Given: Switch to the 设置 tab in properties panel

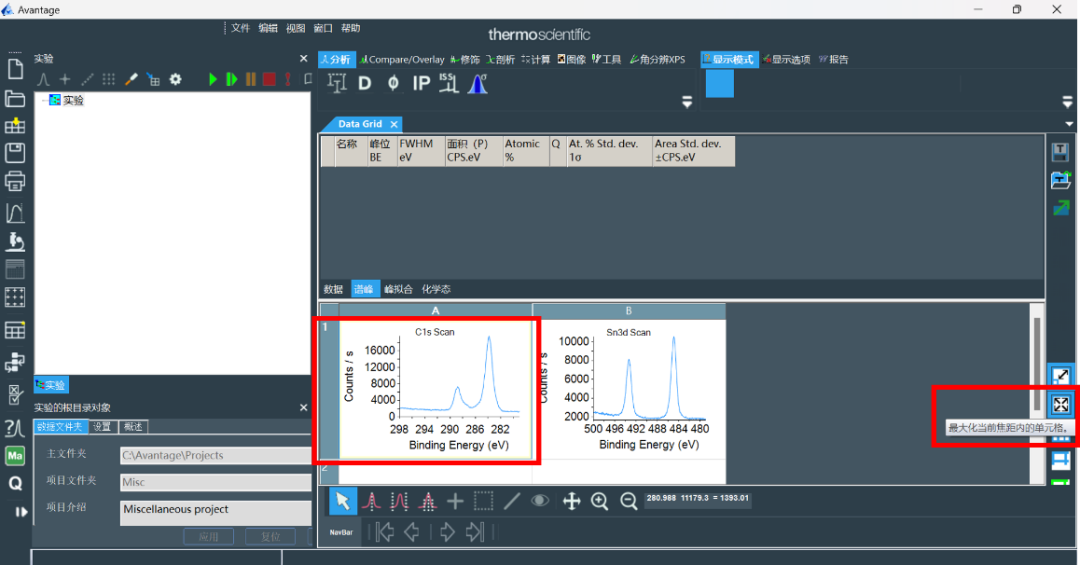Looking at the screenshot, I should tap(103, 427).
